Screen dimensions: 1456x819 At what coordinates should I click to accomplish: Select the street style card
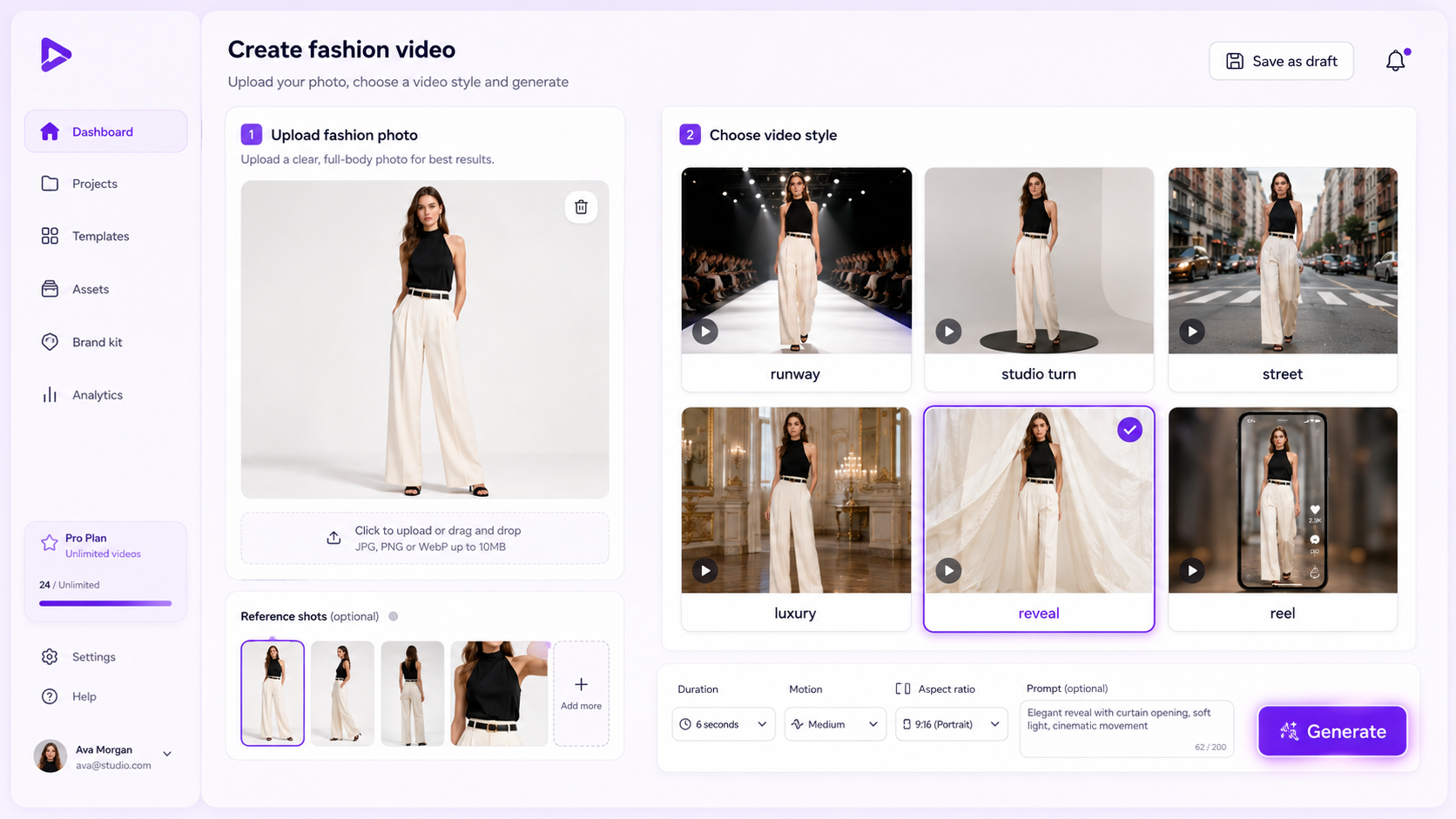tap(1283, 279)
